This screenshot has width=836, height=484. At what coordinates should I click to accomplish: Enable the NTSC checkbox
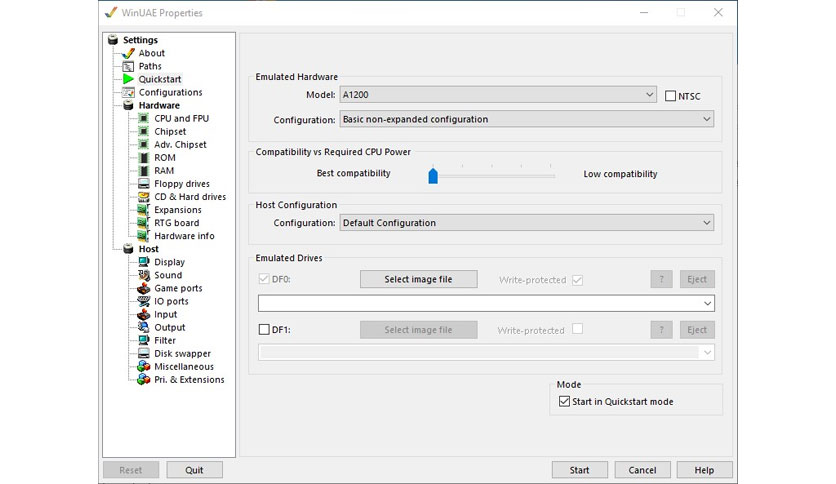click(x=670, y=96)
